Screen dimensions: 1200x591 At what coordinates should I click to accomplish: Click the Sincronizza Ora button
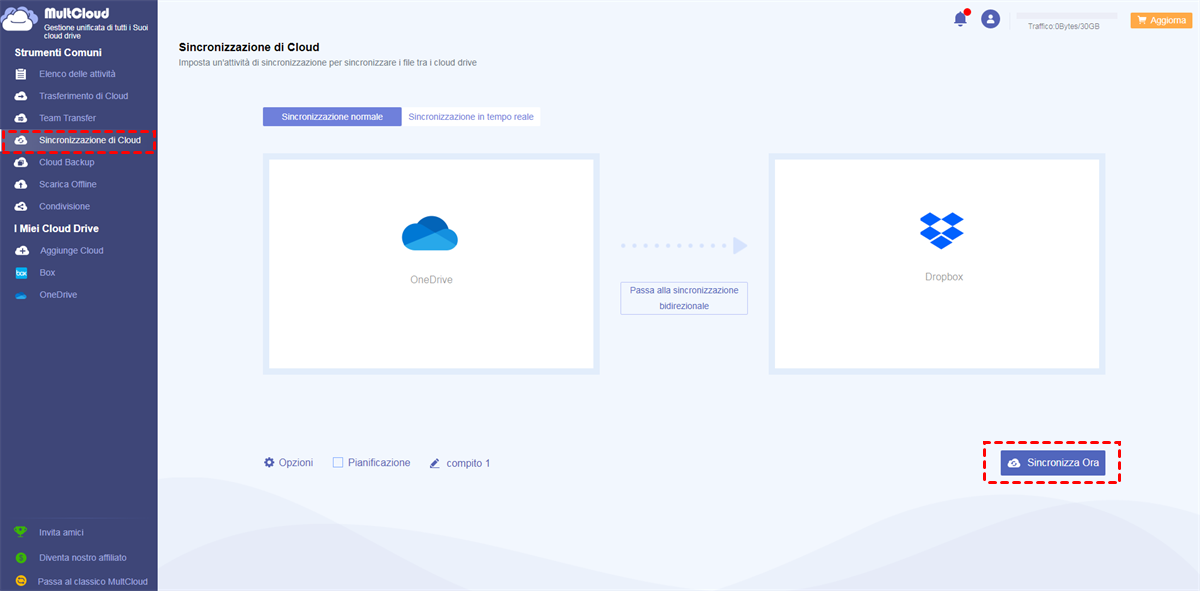tap(1053, 463)
